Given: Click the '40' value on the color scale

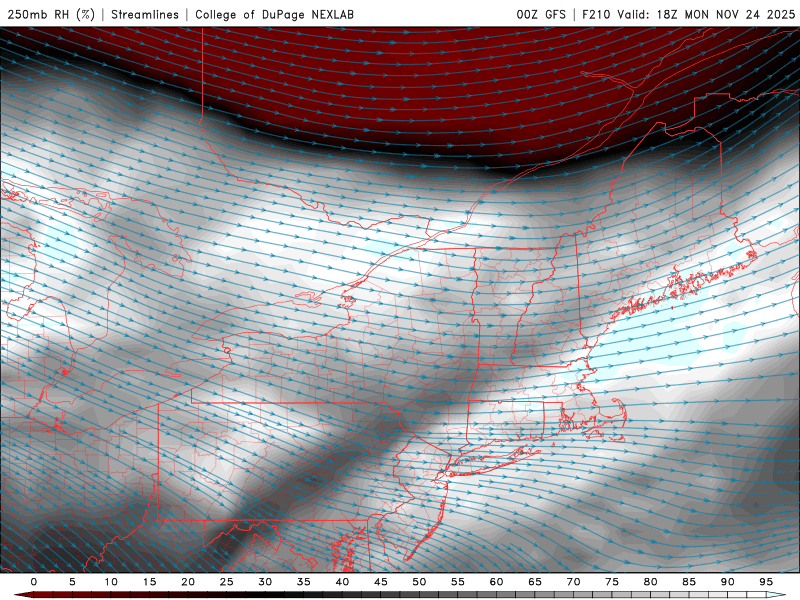Looking at the screenshot, I should pyautogui.click(x=342, y=582).
